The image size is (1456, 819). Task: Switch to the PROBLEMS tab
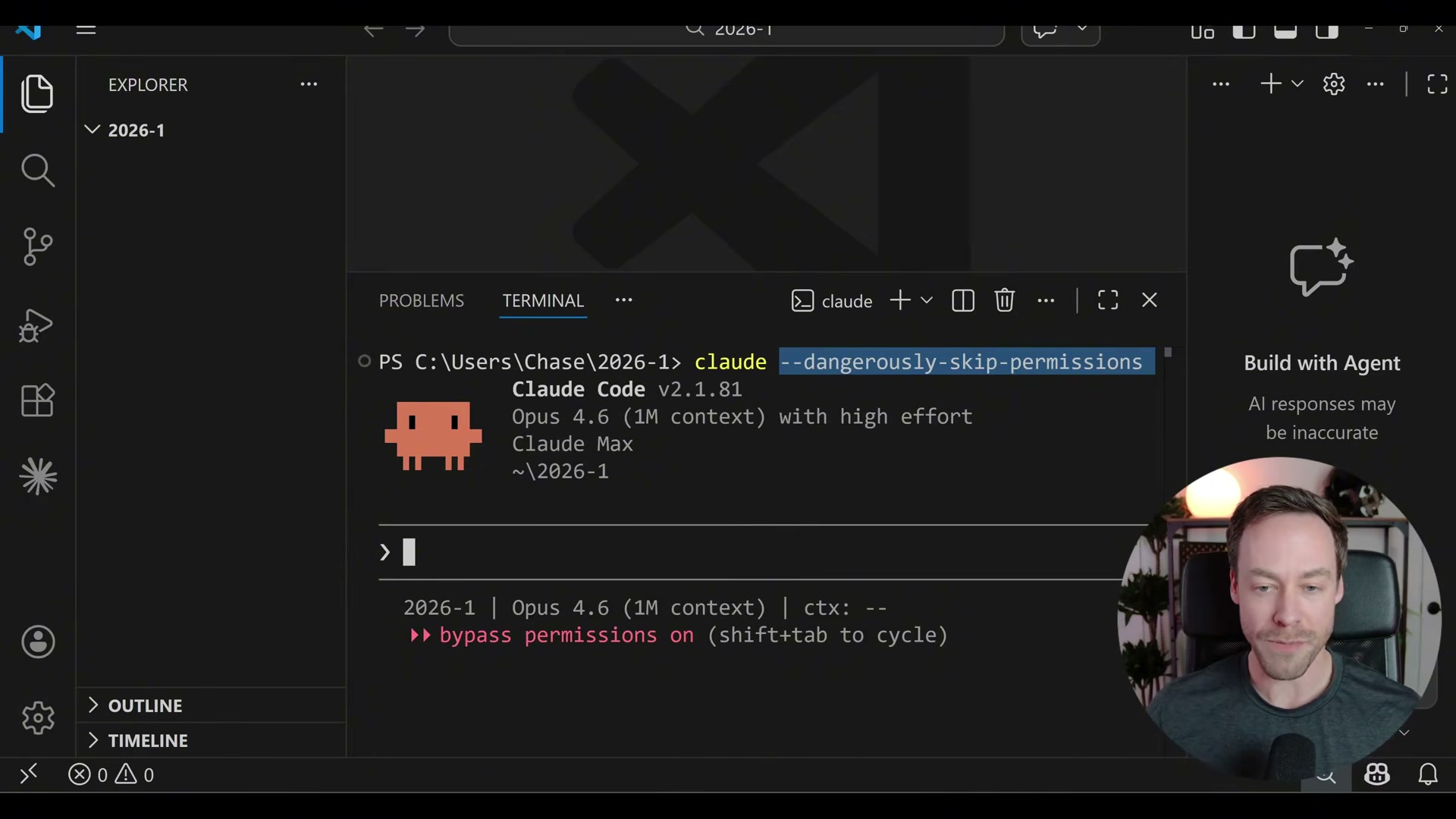pos(421,300)
